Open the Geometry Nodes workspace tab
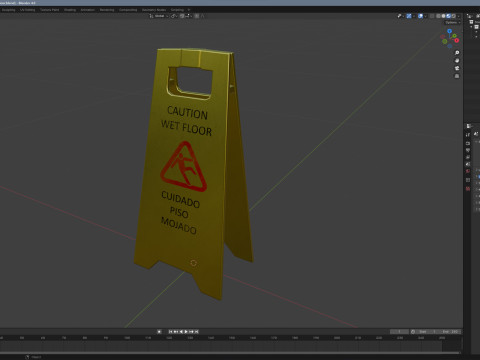 154,10
